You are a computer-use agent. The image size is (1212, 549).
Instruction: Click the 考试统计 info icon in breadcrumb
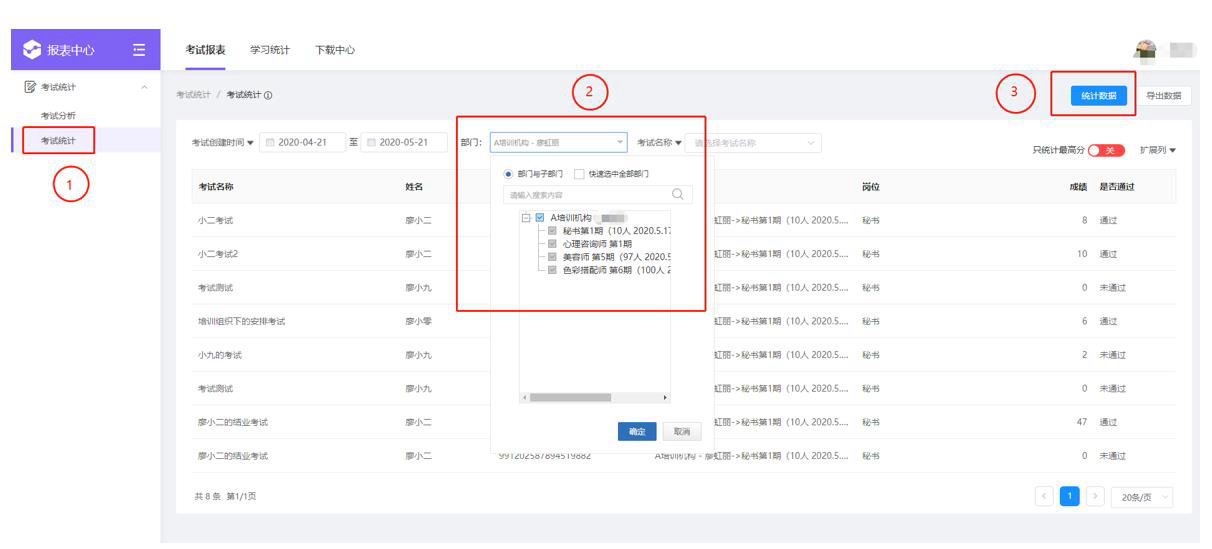[268, 96]
